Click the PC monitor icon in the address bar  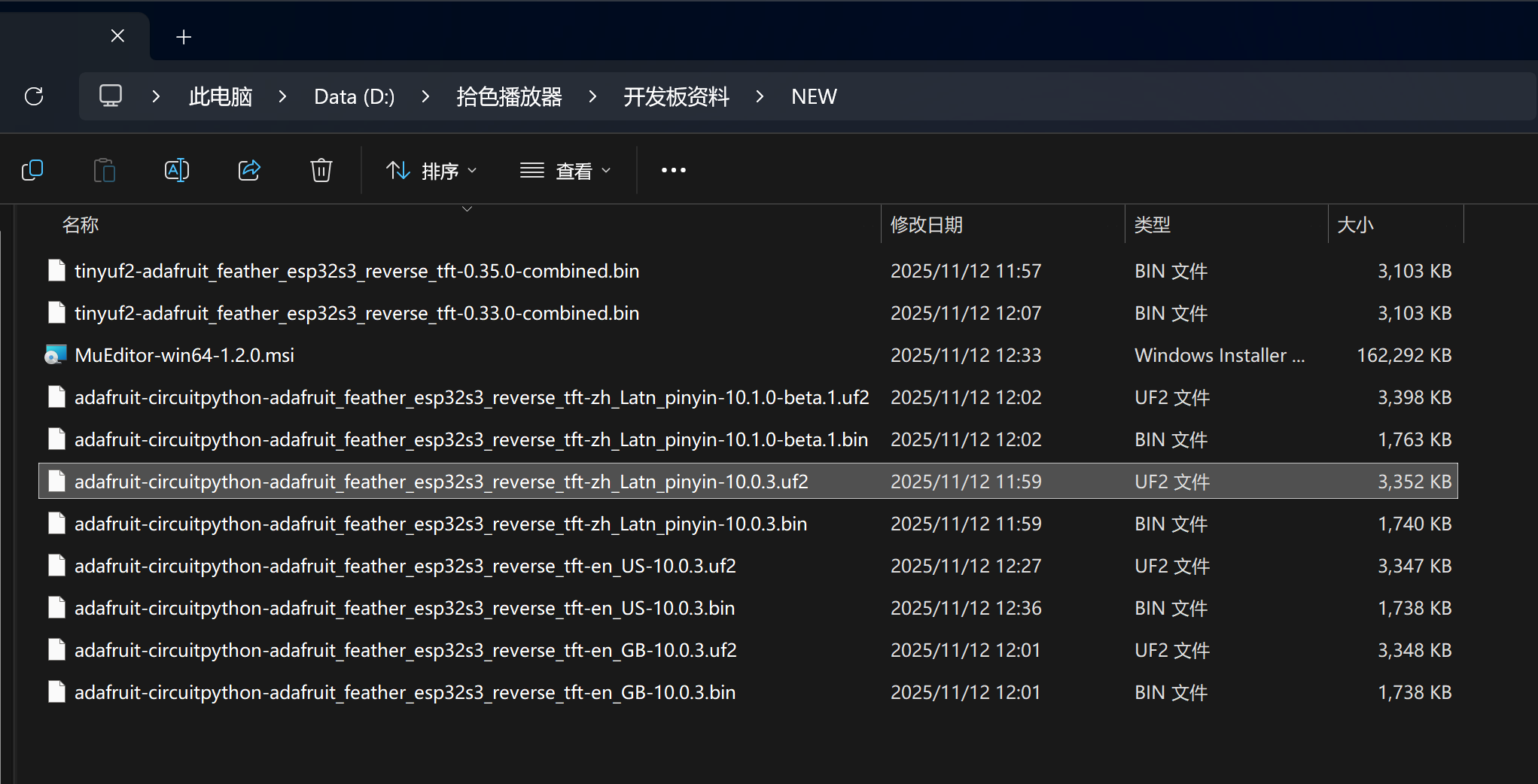pos(111,96)
